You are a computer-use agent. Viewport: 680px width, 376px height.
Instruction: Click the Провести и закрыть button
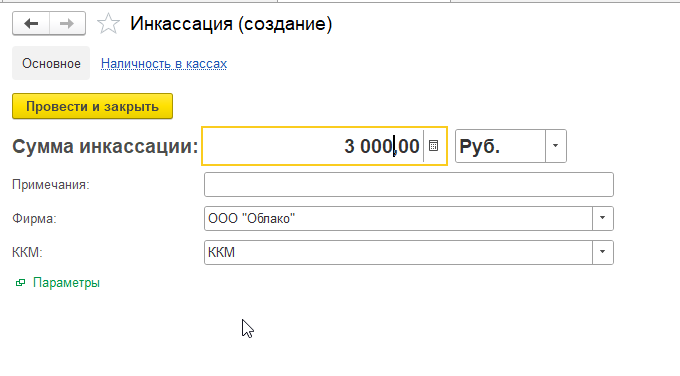(92, 106)
